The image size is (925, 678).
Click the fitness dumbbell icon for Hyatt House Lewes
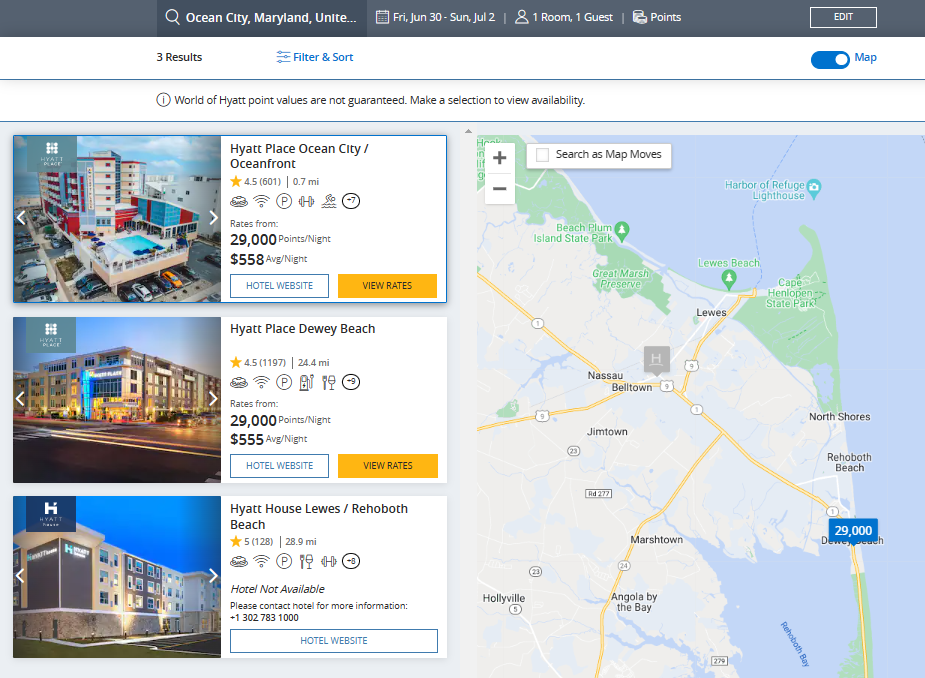(329, 561)
